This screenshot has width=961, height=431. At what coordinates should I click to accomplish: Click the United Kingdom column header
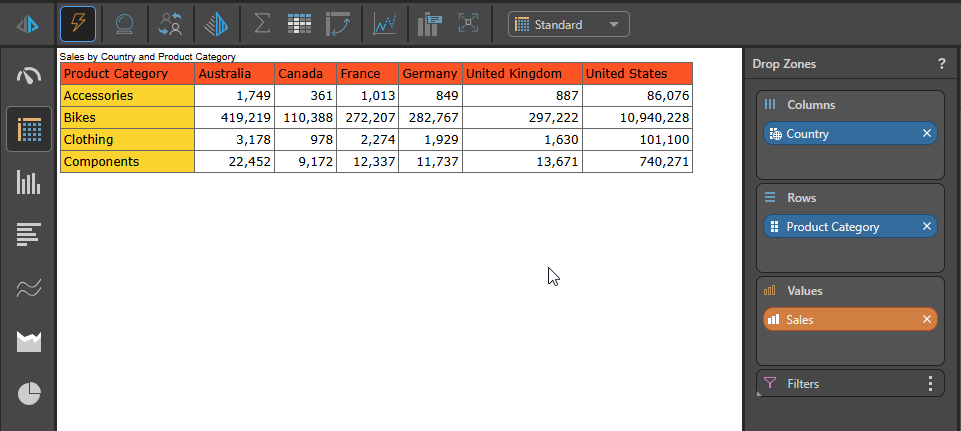pyautogui.click(x=523, y=74)
